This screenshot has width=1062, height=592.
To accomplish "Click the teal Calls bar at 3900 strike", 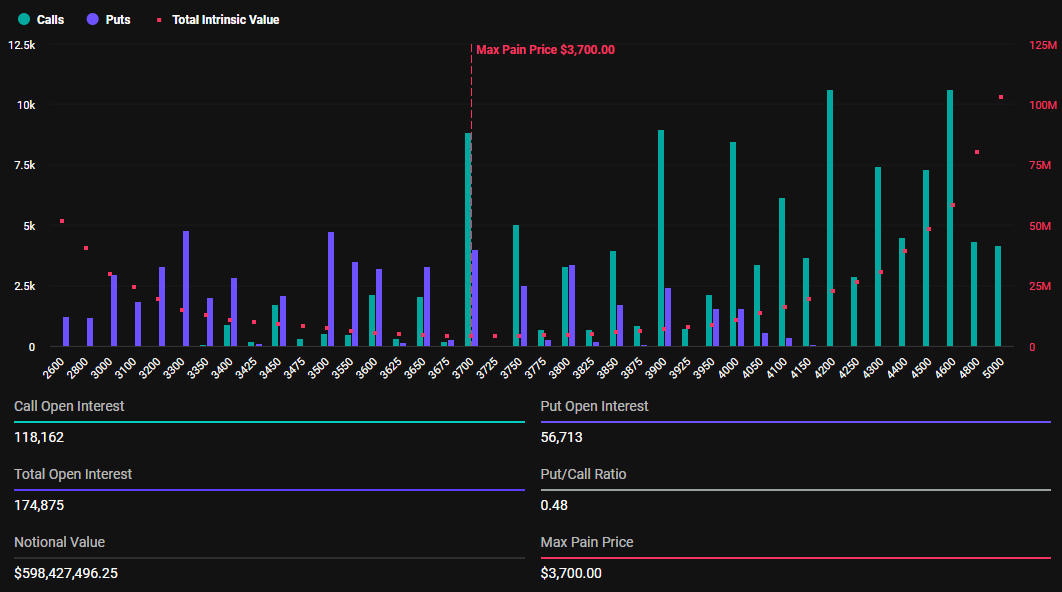I will pos(661,240).
